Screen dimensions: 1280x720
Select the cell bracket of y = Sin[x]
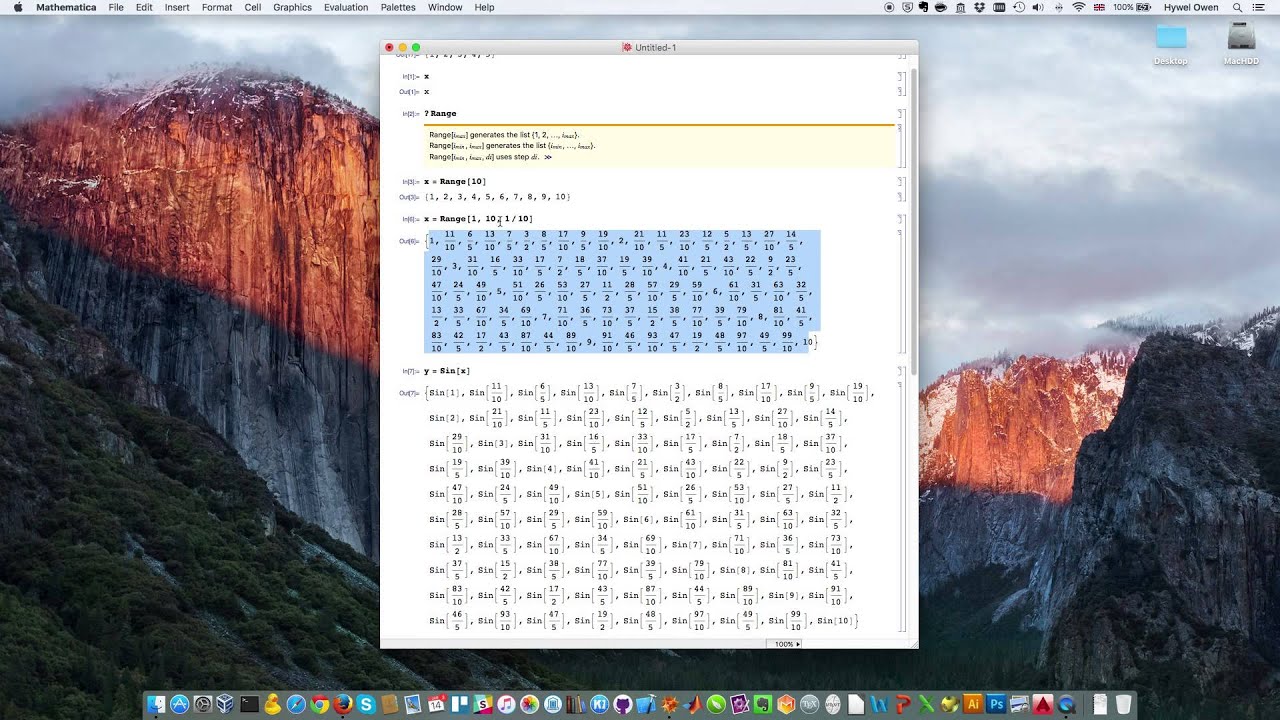[x=900, y=371]
